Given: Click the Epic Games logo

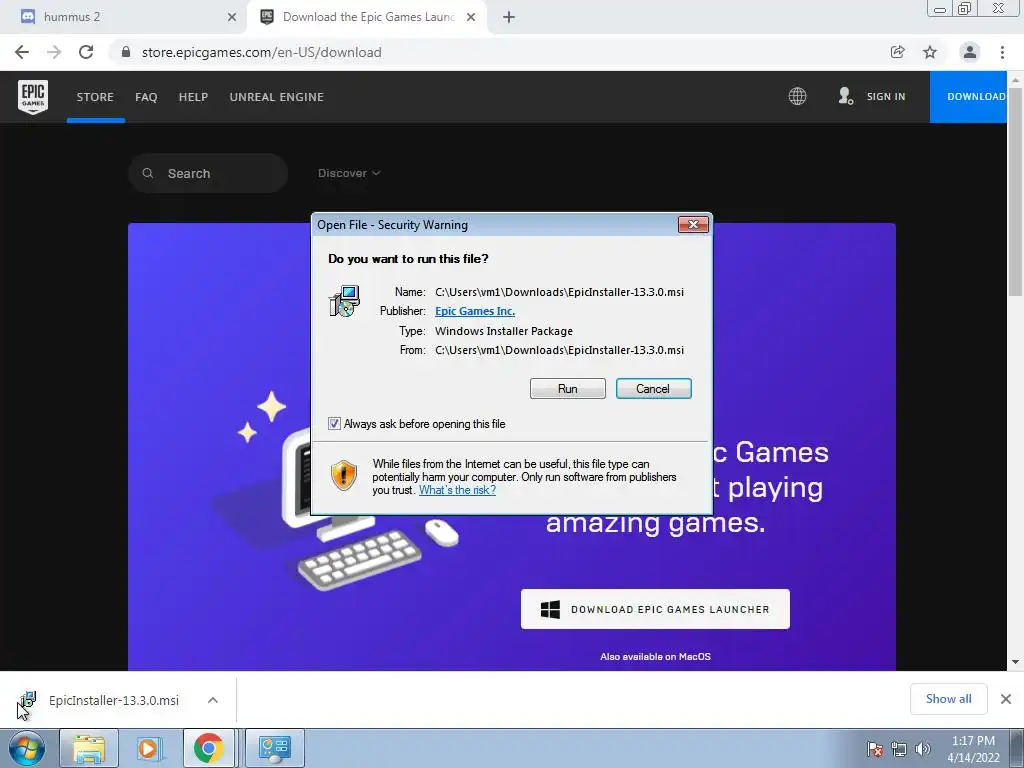Looking at the screenshot, I should (33, 97).
